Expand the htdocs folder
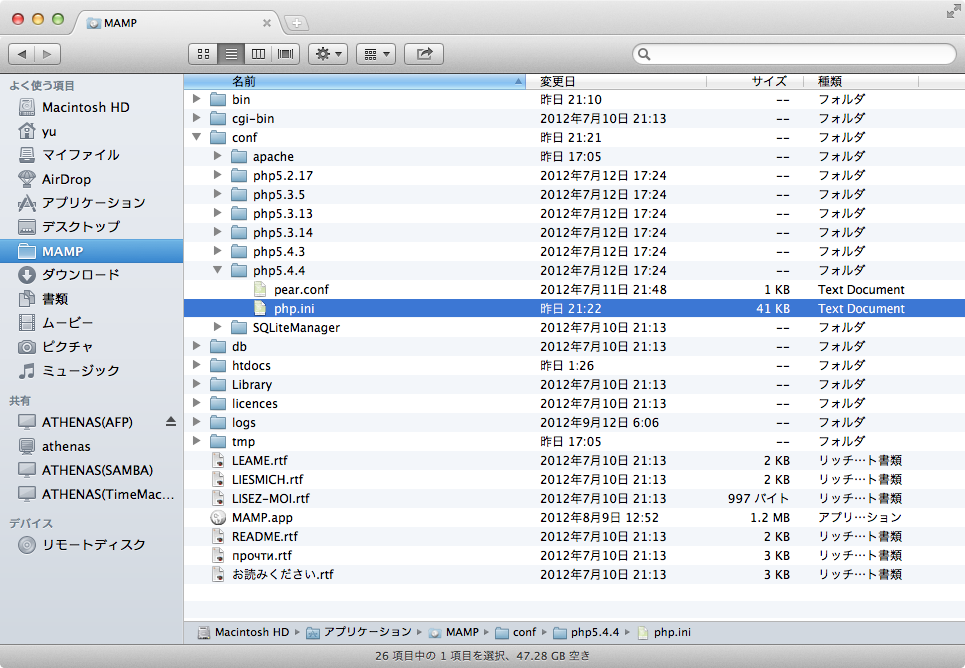The width and height of the screenshot is (965, 668). (196, 365)
